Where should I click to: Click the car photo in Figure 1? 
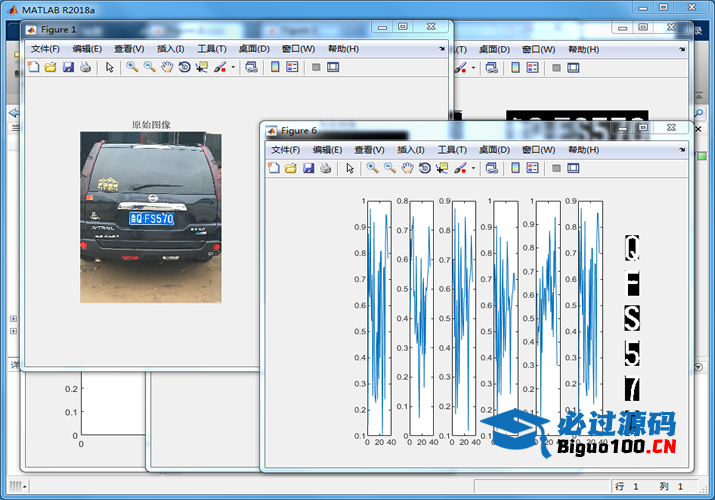coord(150,217)
